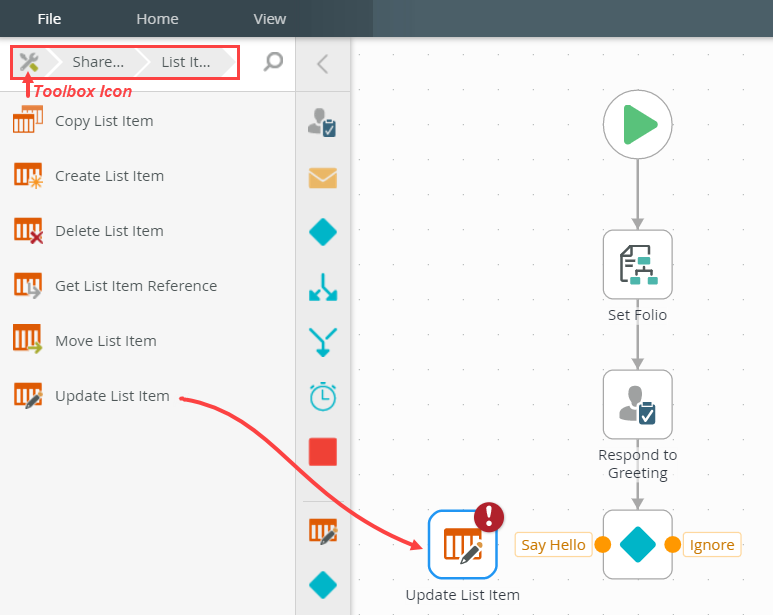Choose the Create List Item label
The image size is (773, 615).
point(109,176)
